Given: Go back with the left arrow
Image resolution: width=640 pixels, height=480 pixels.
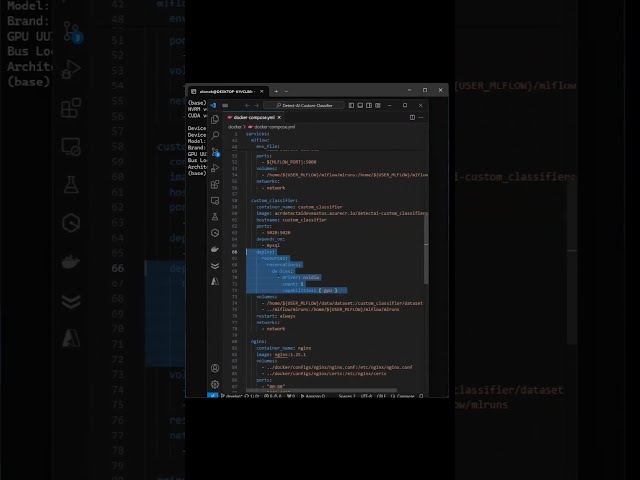Looking at the screenshot, I should [247, 105].
